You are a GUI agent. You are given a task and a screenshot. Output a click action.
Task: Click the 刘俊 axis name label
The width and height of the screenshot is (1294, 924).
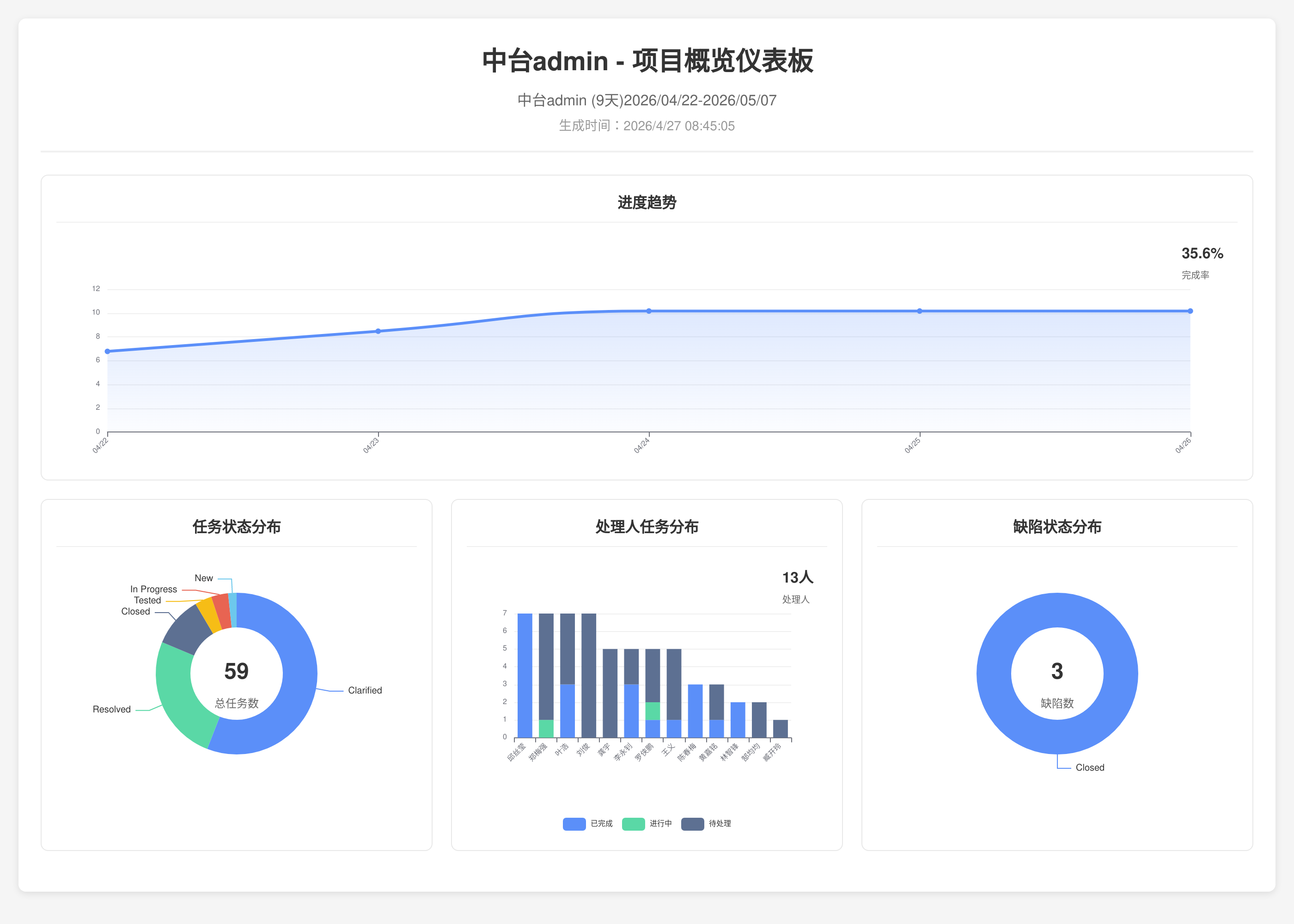click(583, 749)
